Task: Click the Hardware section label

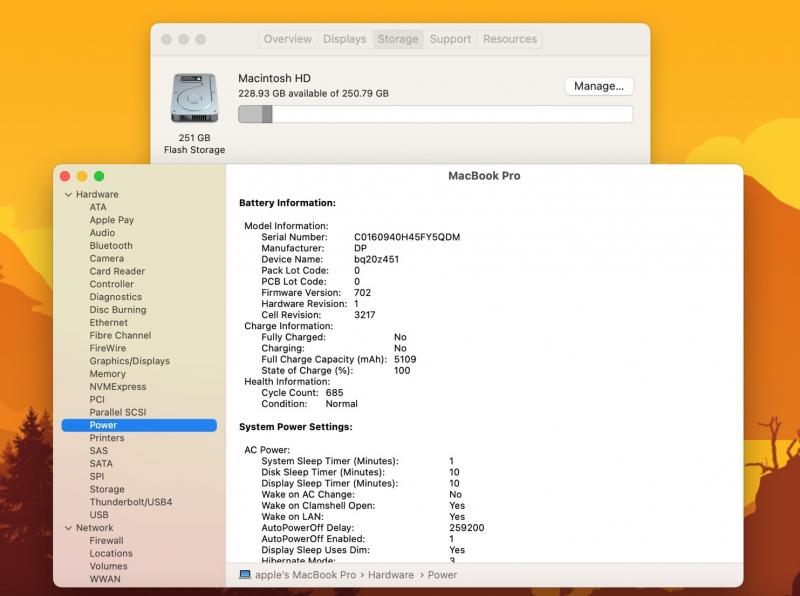Action: point(97,194)
